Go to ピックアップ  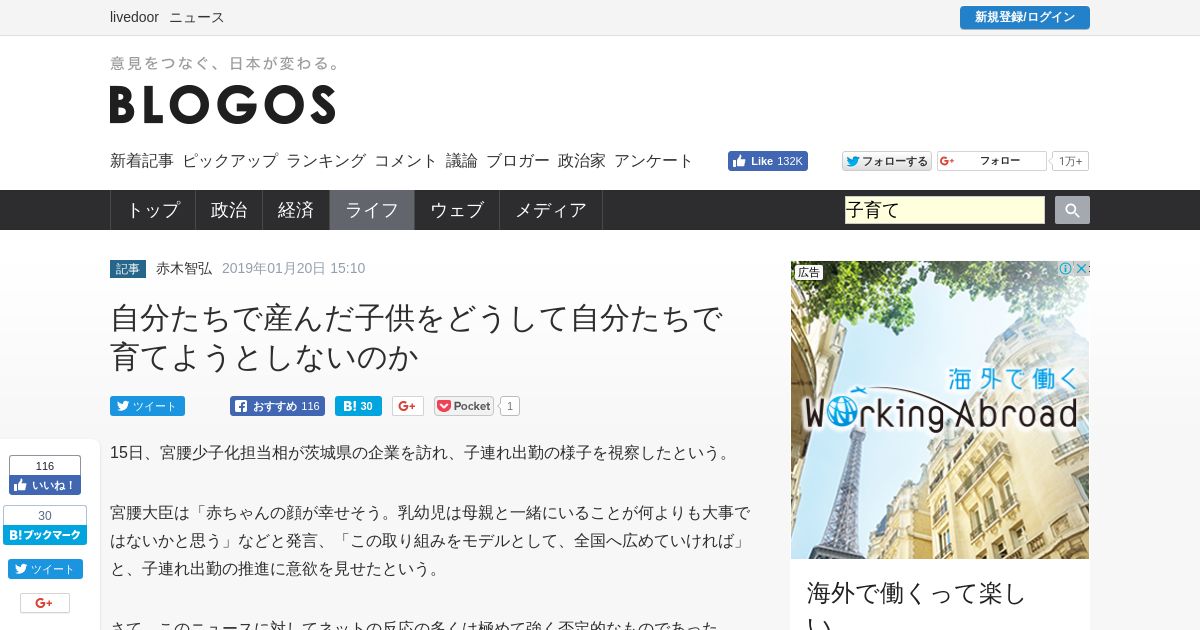point(230,161)
